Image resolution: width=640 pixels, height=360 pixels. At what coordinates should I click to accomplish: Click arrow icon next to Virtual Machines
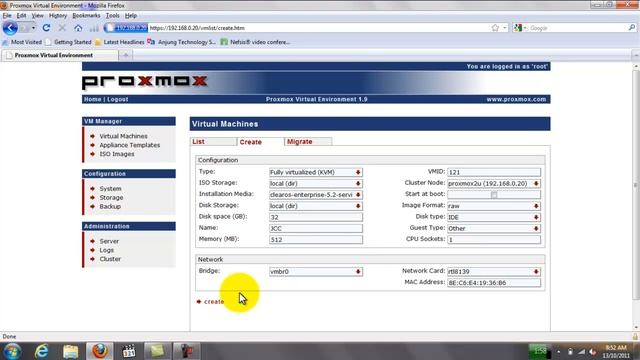[93, 136]
